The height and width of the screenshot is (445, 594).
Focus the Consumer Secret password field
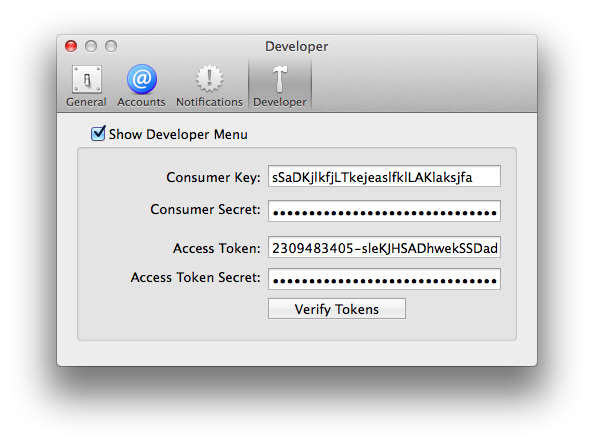tap(384, 211)
